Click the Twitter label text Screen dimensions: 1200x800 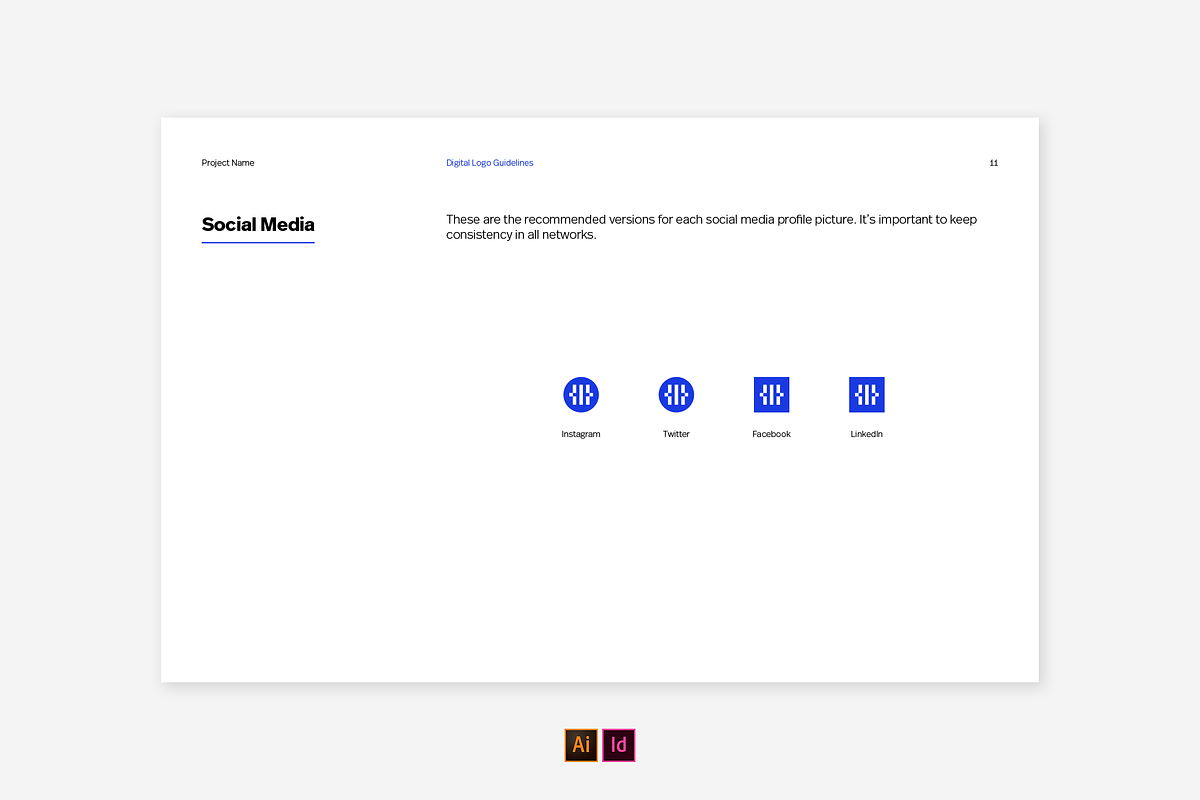click(676, 434)
